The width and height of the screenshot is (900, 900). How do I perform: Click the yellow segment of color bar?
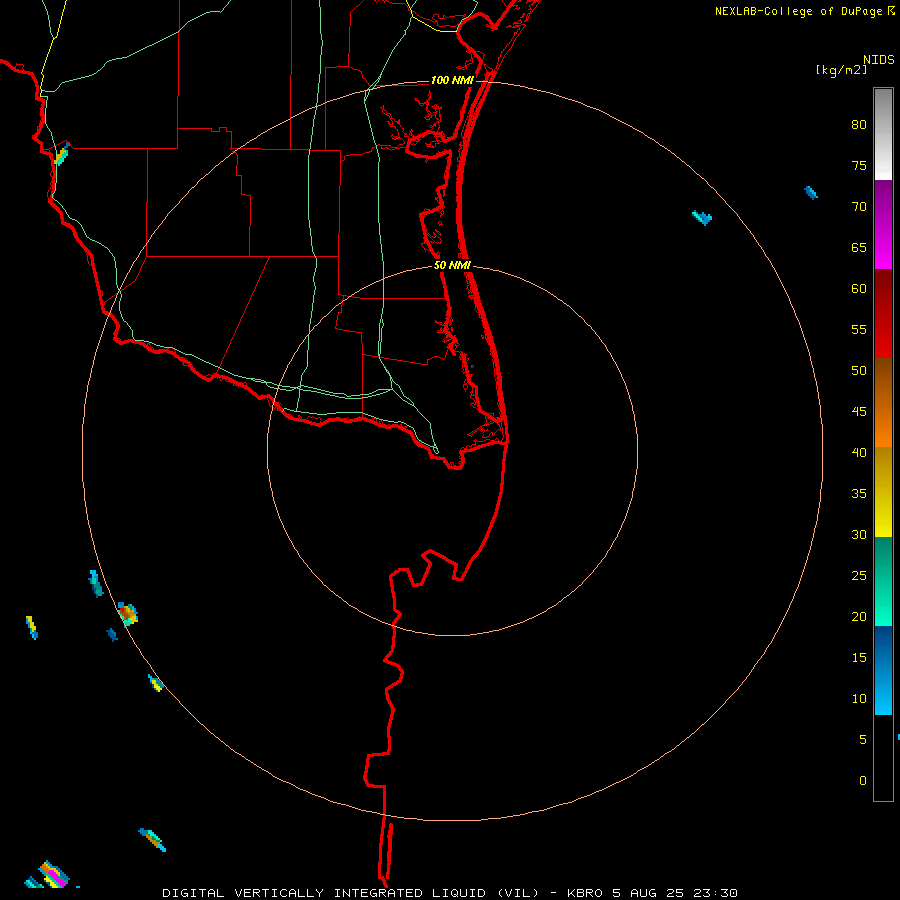pos(883,492)
